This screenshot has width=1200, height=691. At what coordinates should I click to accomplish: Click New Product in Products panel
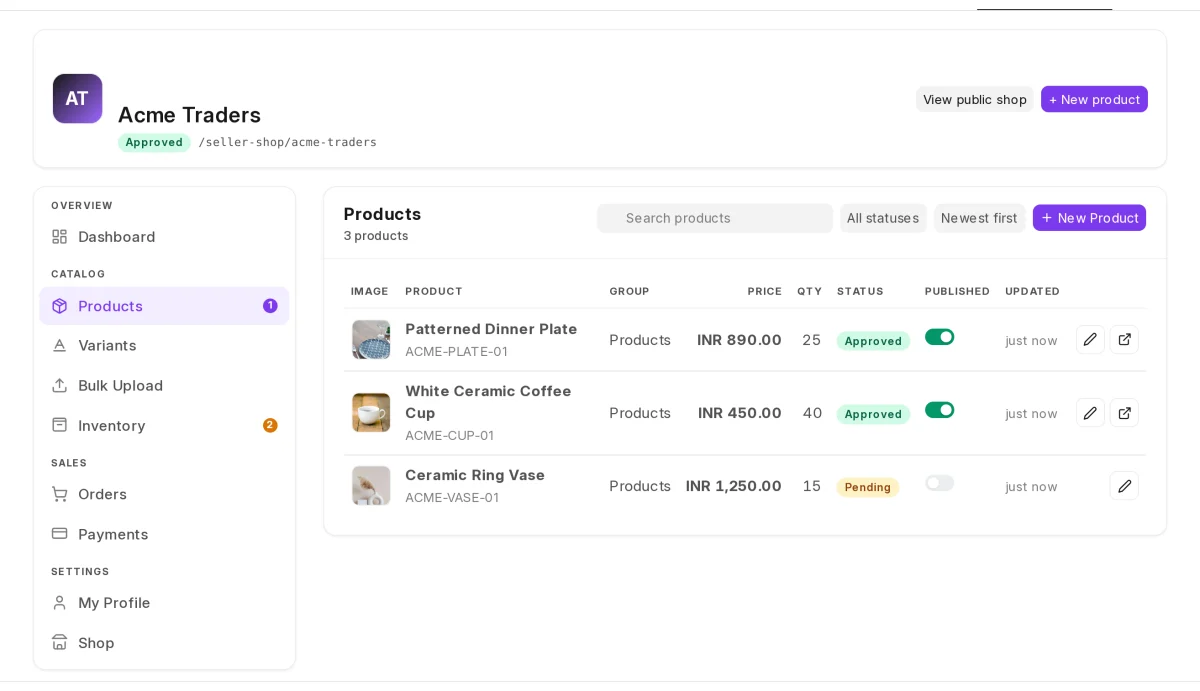(x=1089, y=218)
